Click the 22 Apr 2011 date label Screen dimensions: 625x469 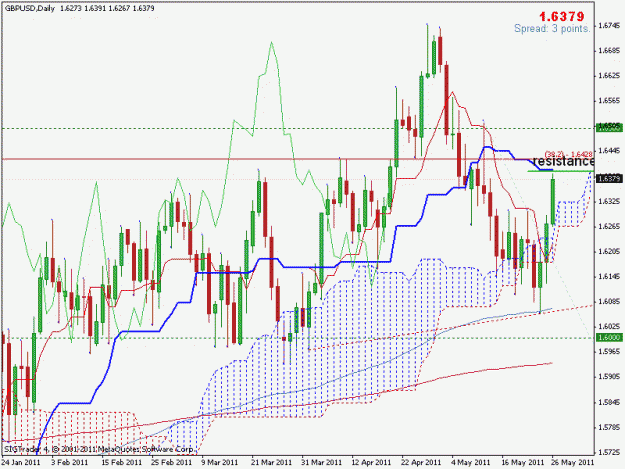pos(421,462)
